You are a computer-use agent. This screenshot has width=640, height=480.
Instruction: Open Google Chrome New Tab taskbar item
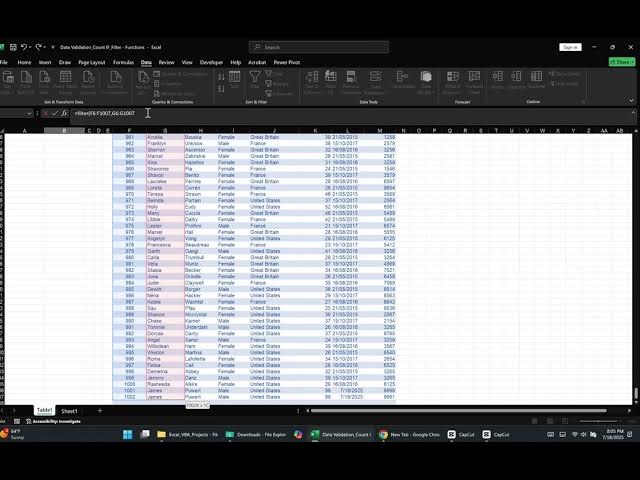pos(409,435)
